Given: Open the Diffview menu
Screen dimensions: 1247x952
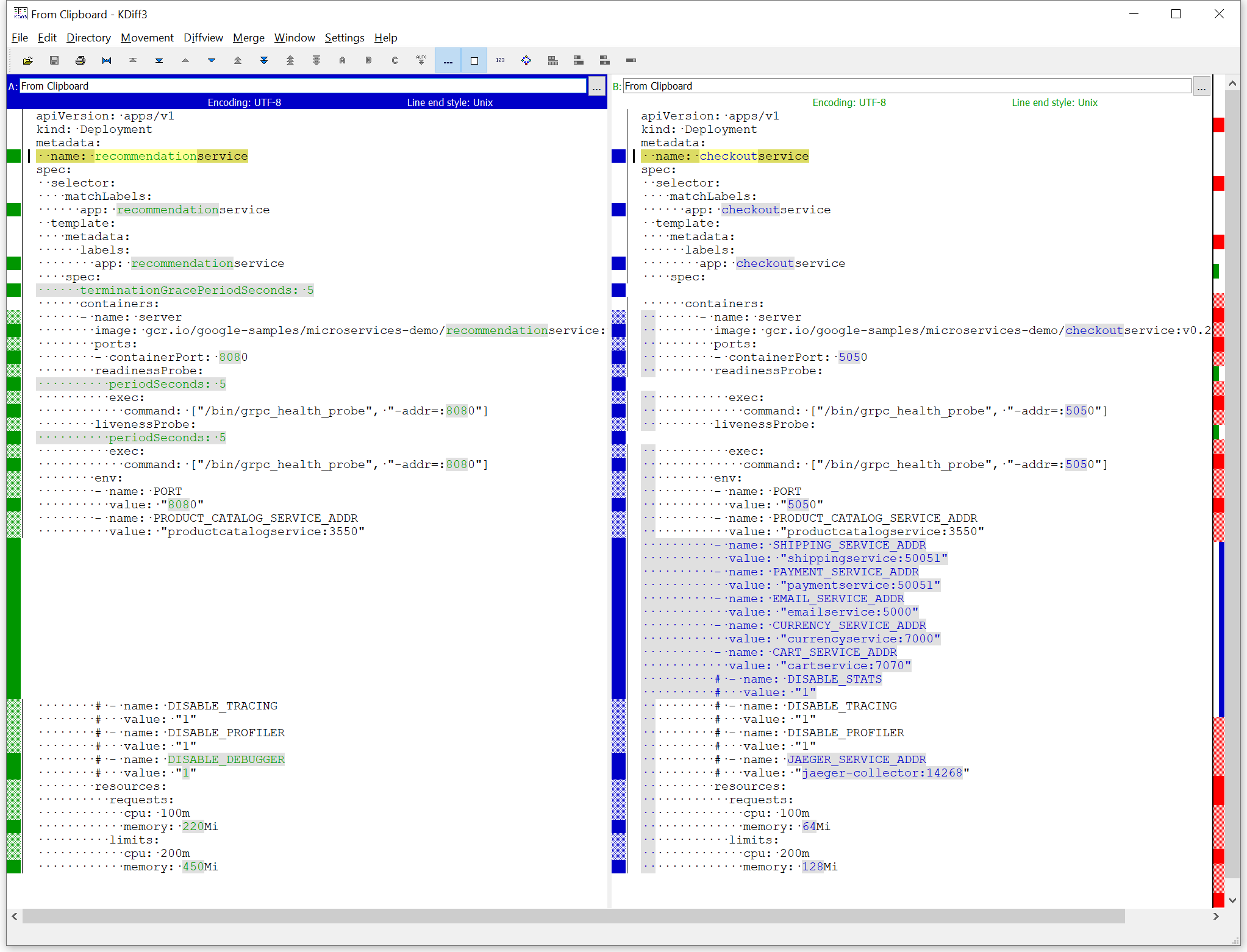Looking at the screenshot, I should [x=203, y=38].
